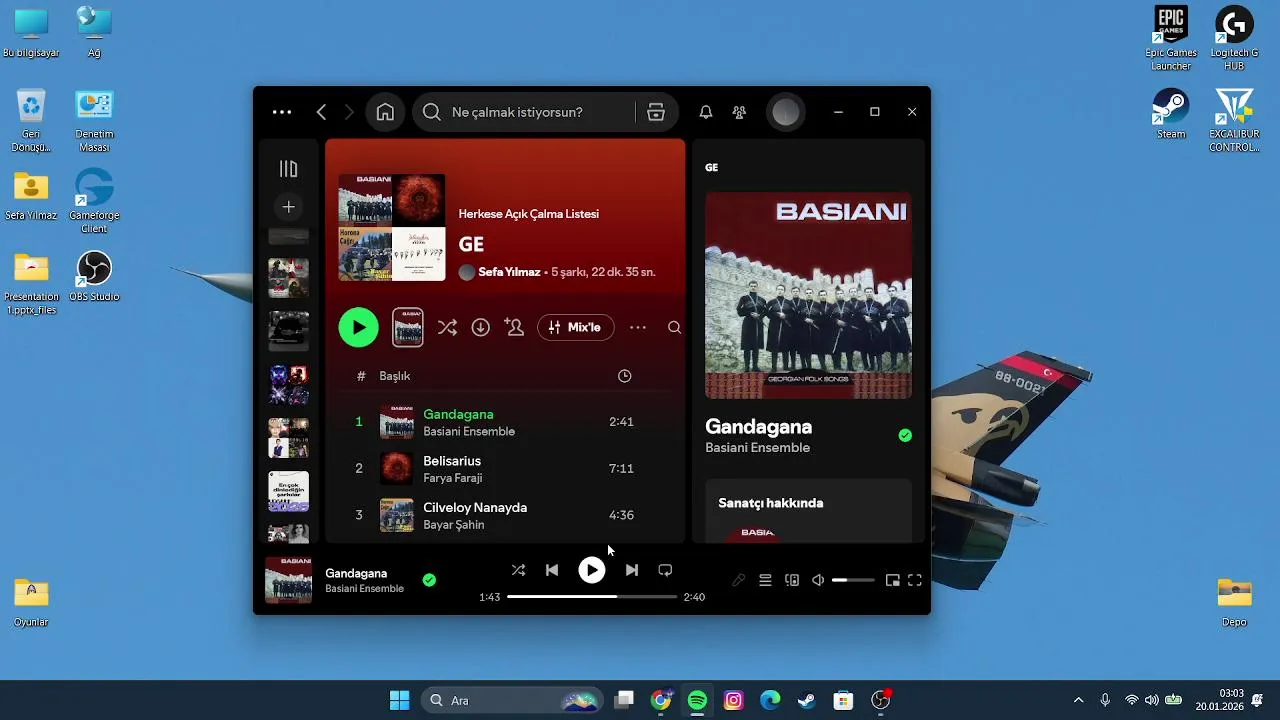Search within the GE playlist
Viewport: 1280px width, 720px height.
[x=675, y=327]
